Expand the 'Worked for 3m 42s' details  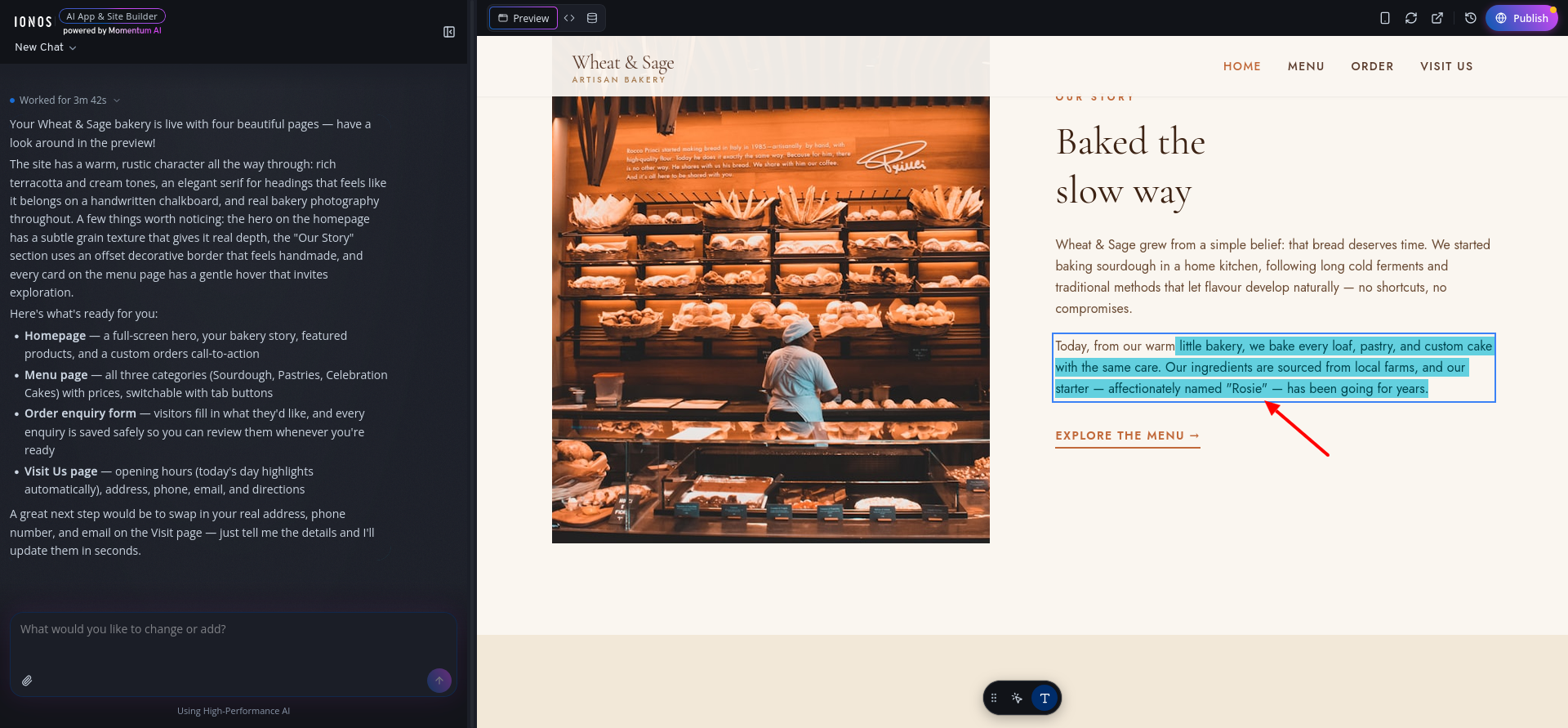[65, 100]
